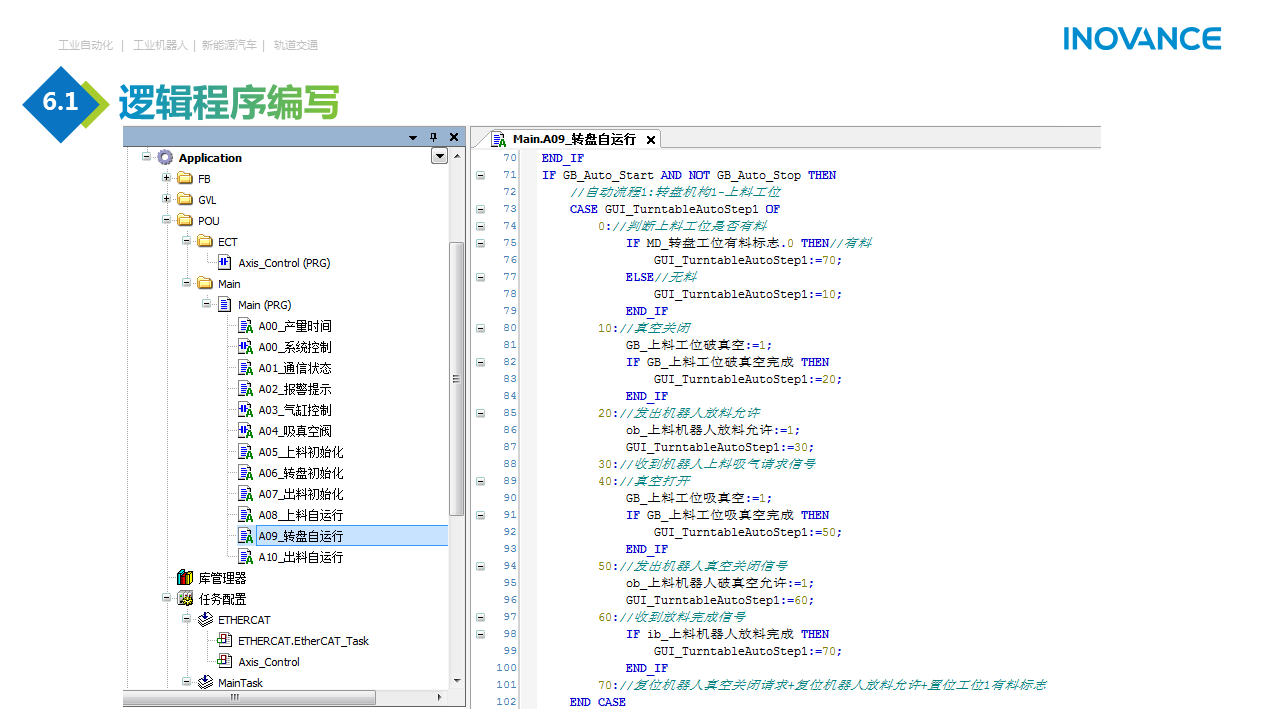This screenshot has height=720, width=1280.
Task: Open the Axis_Control task call under ETHERCAT
Action: [269, 661]
